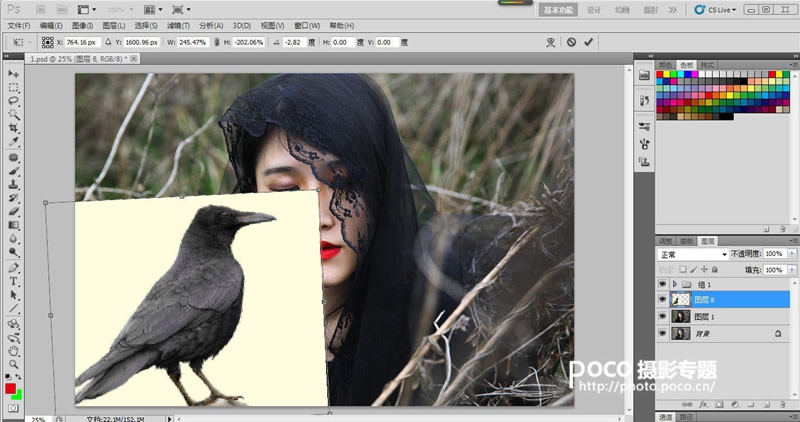Select the Horizontal Type tool

tap(13, 281)
